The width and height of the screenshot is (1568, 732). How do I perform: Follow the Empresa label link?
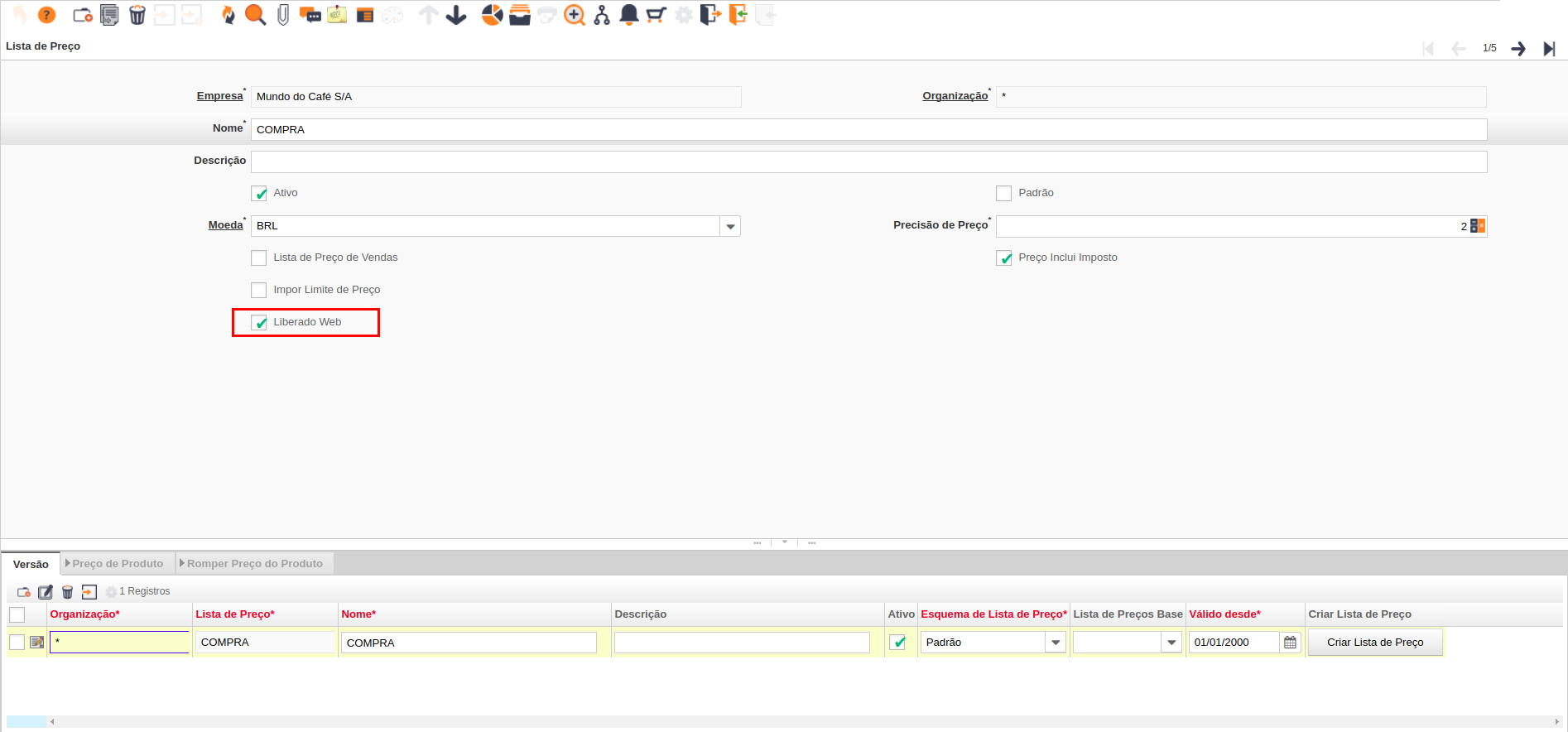tap(219, 96)
